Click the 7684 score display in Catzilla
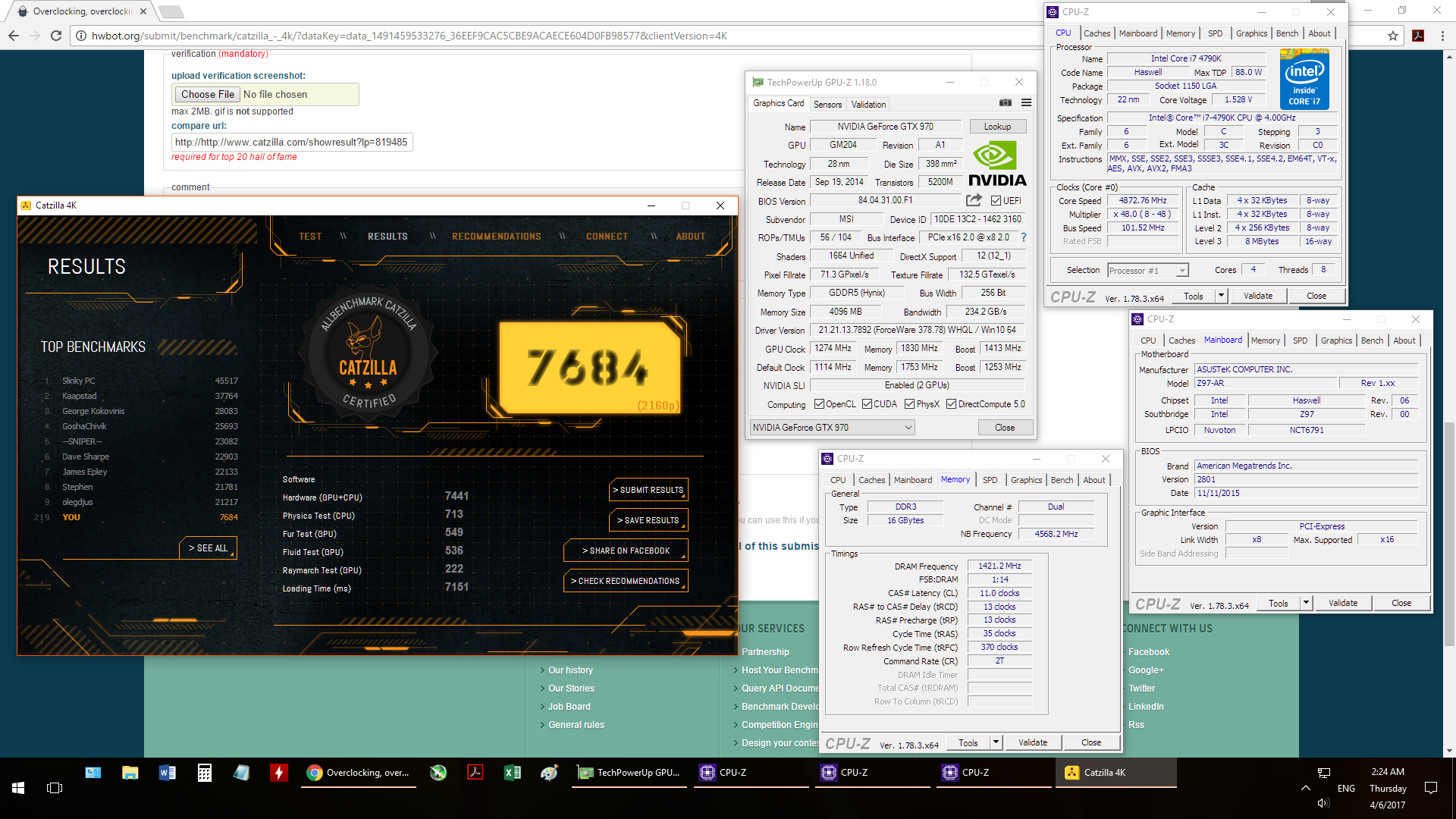This screenshot has height=819, width=1456. click(x=590, y=367)
